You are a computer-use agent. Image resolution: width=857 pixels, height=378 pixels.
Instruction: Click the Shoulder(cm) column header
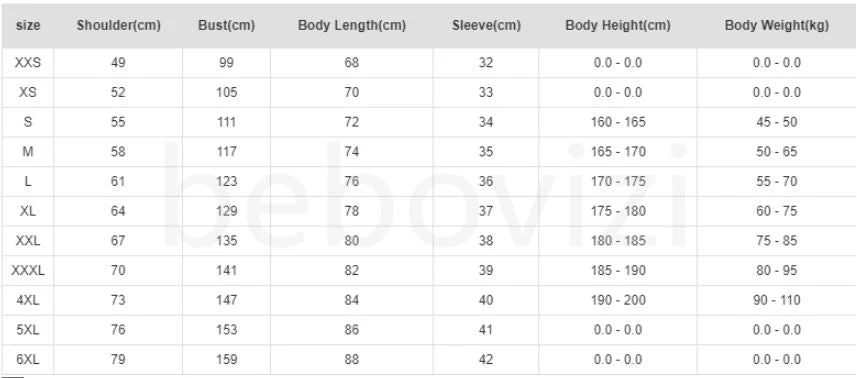coord(119,26)
